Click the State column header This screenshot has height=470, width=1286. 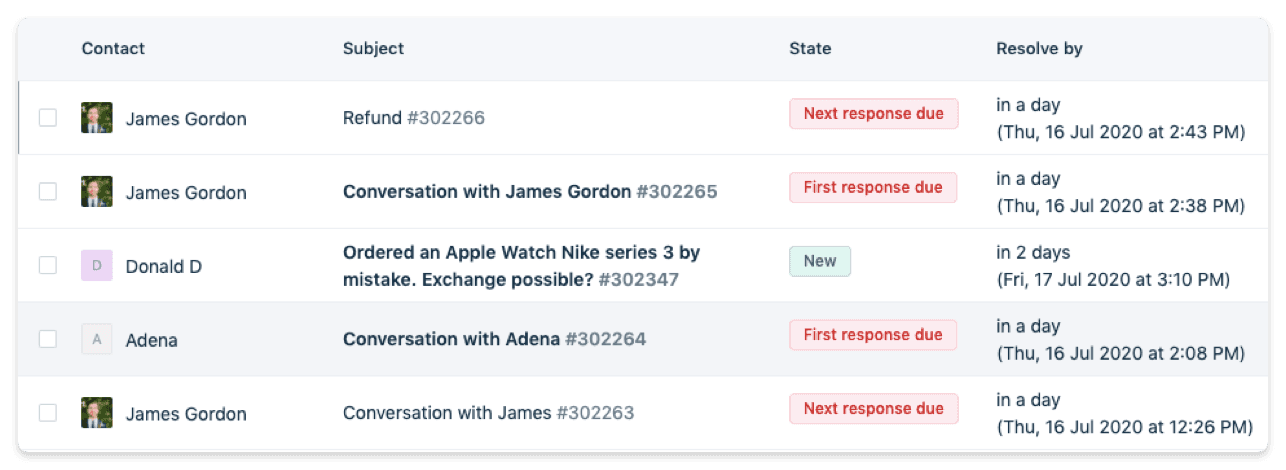[810, 49]
